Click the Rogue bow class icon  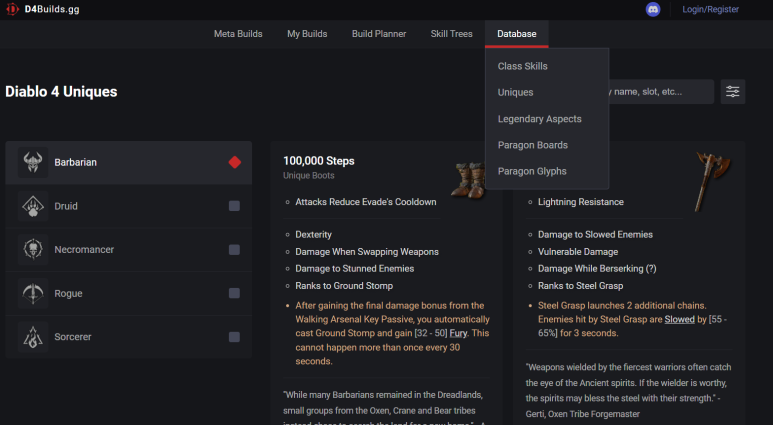(x=33, y=293)
